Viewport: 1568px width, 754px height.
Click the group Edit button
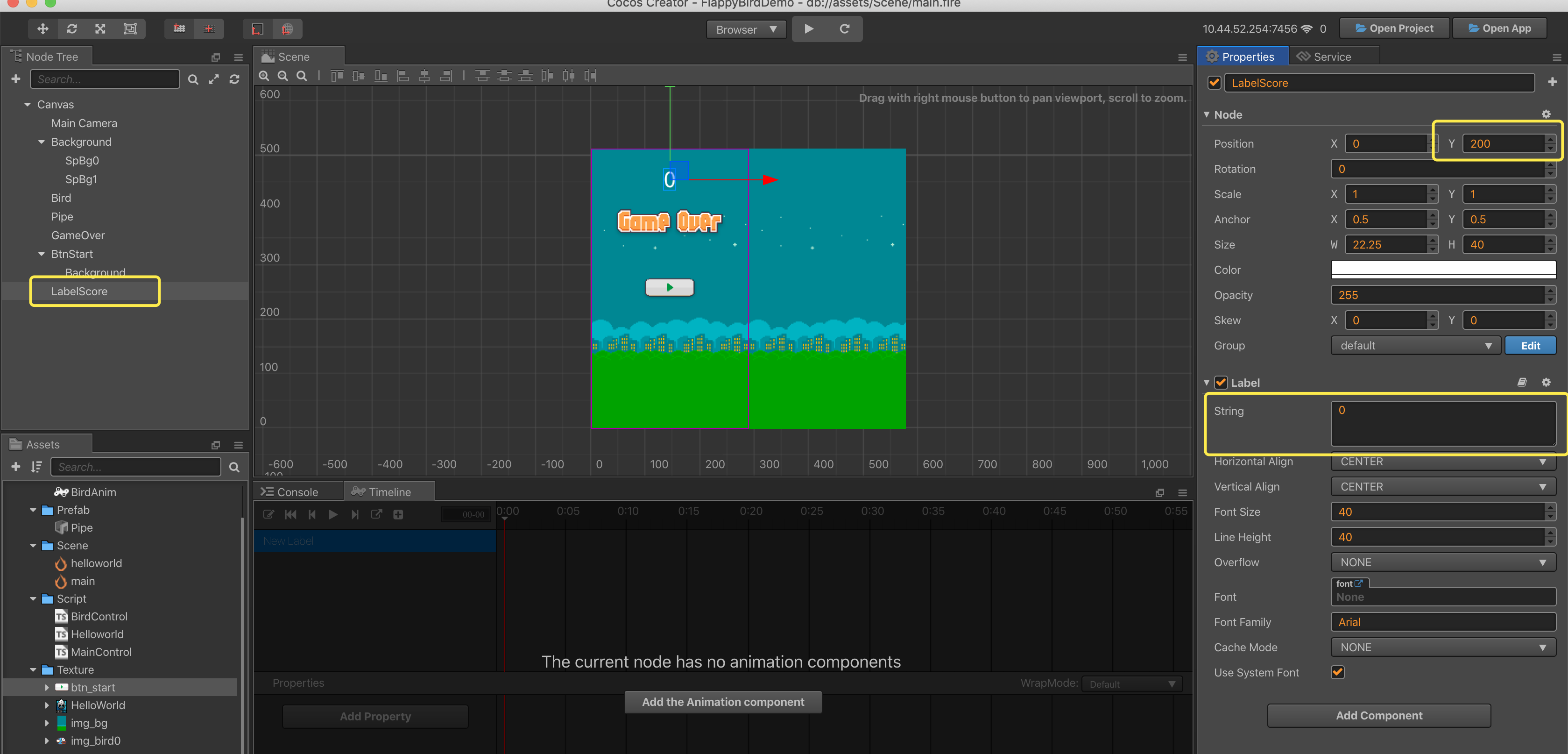click(x=1530, y=345)
